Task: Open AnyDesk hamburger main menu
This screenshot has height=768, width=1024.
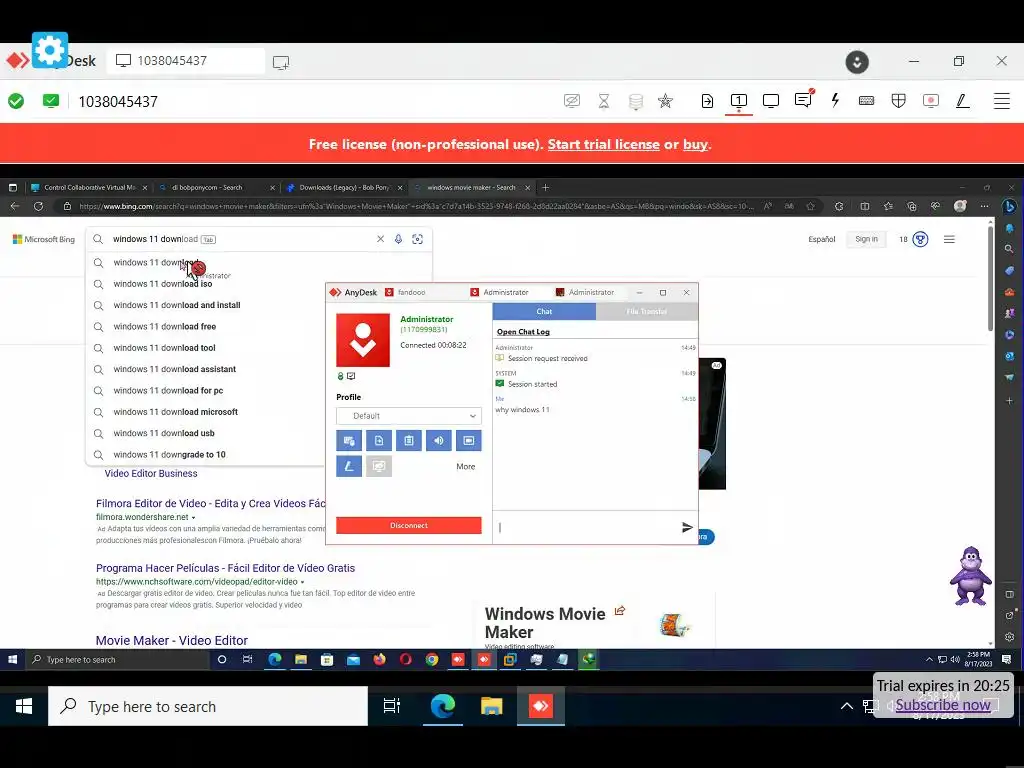Action: [1002, 101]
